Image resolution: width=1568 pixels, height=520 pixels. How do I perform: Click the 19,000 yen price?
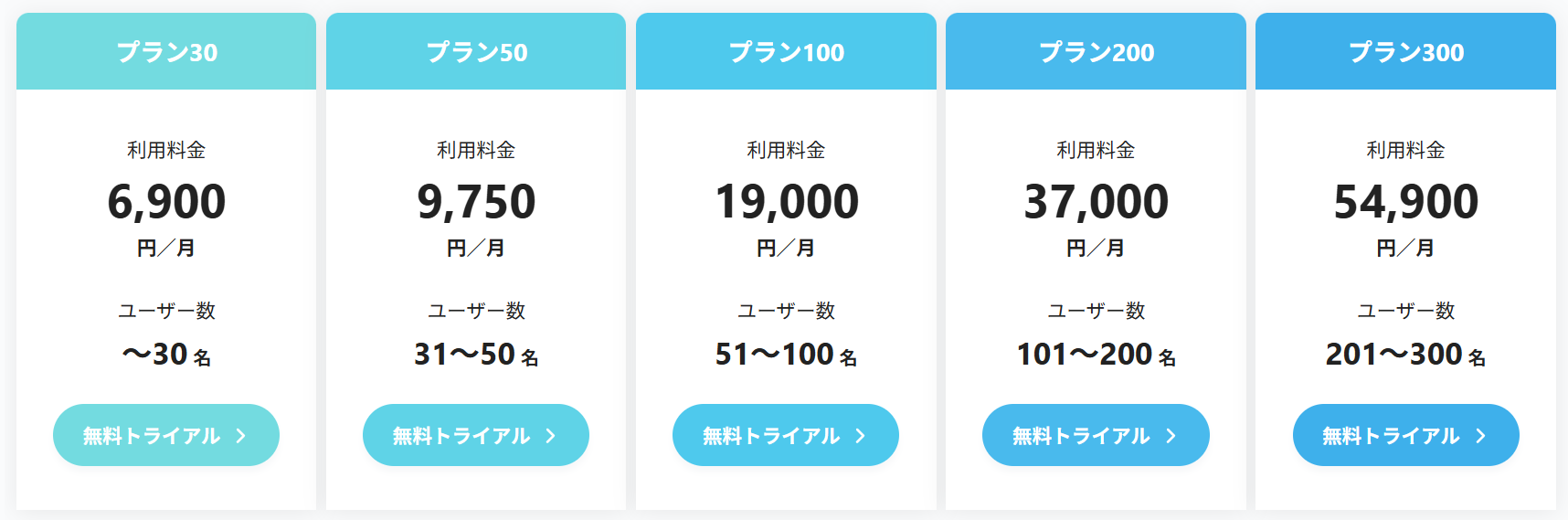click(786, 202)
